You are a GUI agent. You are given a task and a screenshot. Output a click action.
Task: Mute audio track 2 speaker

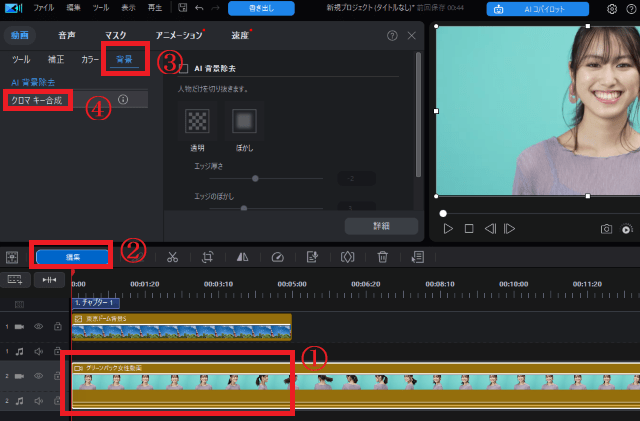tap(38, 401)
